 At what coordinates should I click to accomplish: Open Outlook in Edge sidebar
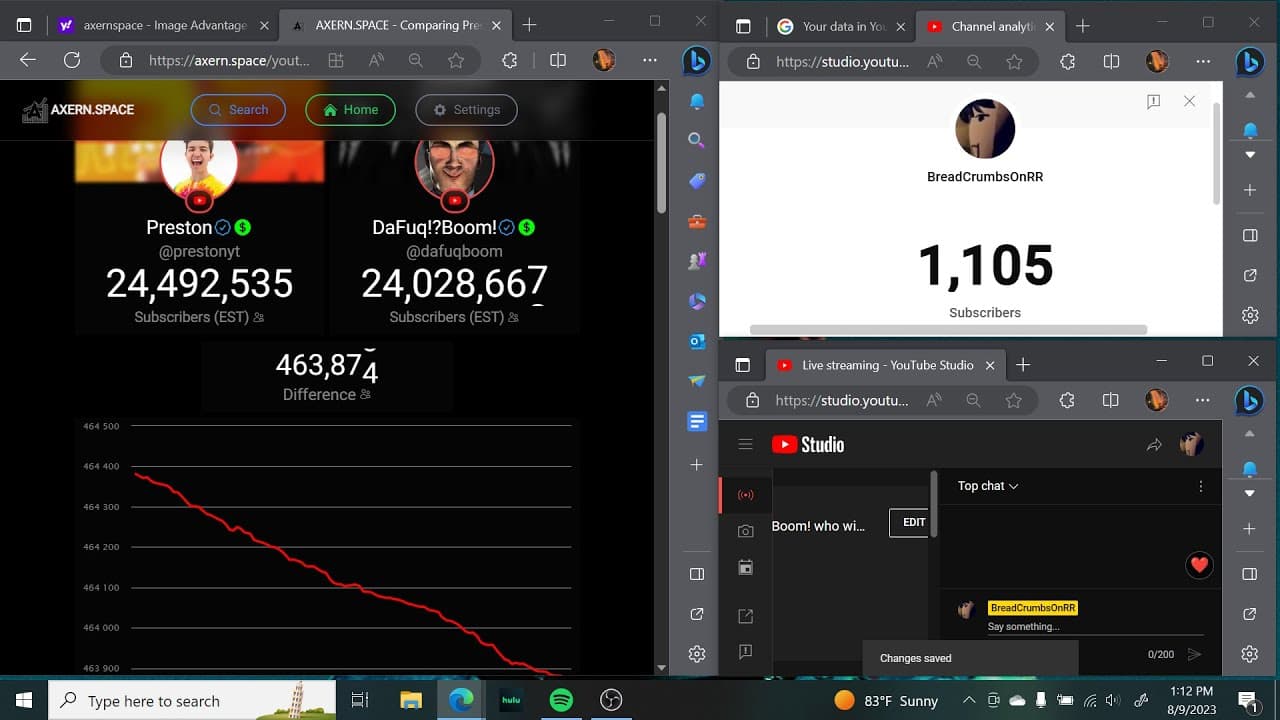click(697, 341)
